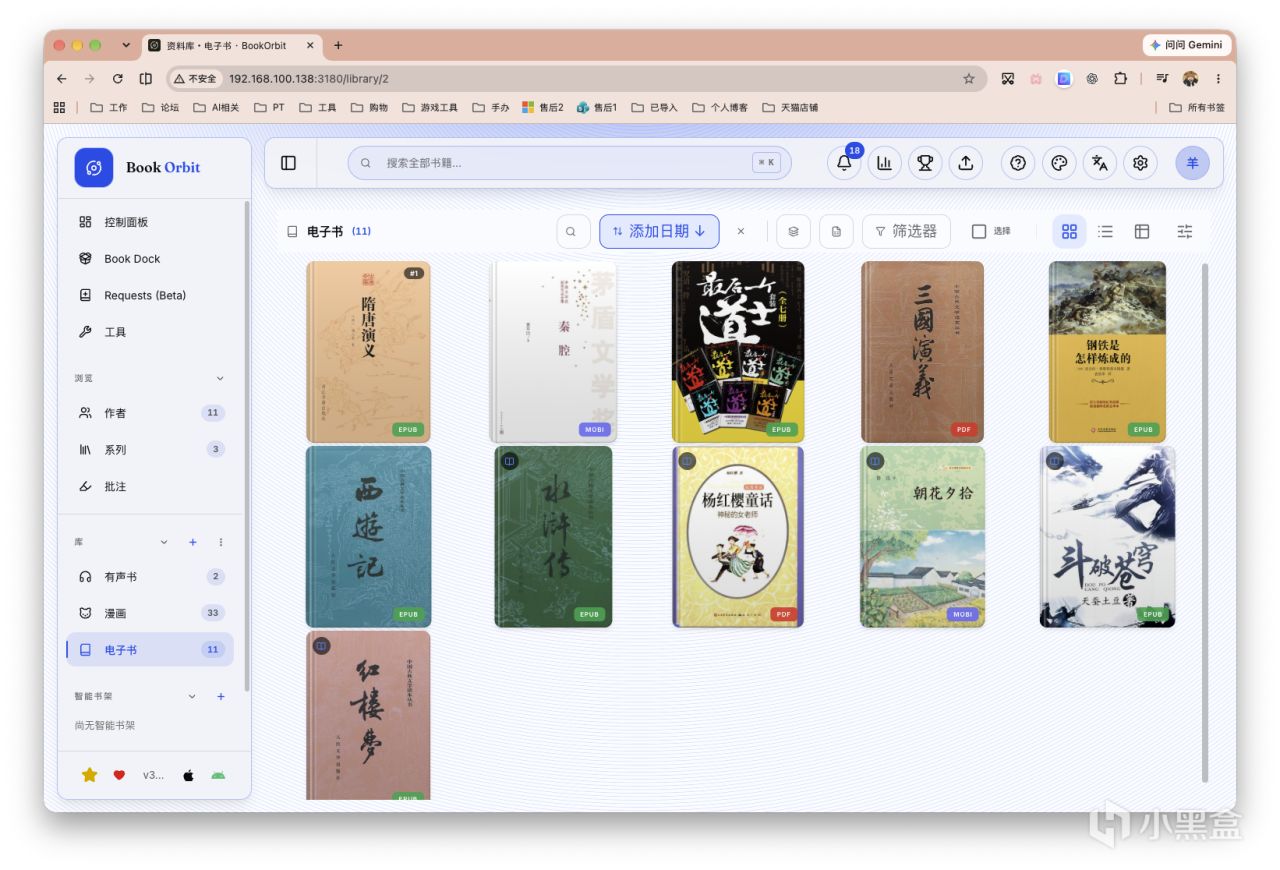Add a new library with the plus icon
Image resolution: width=1280 pixels, height=870 pixels.
[193, 542]
